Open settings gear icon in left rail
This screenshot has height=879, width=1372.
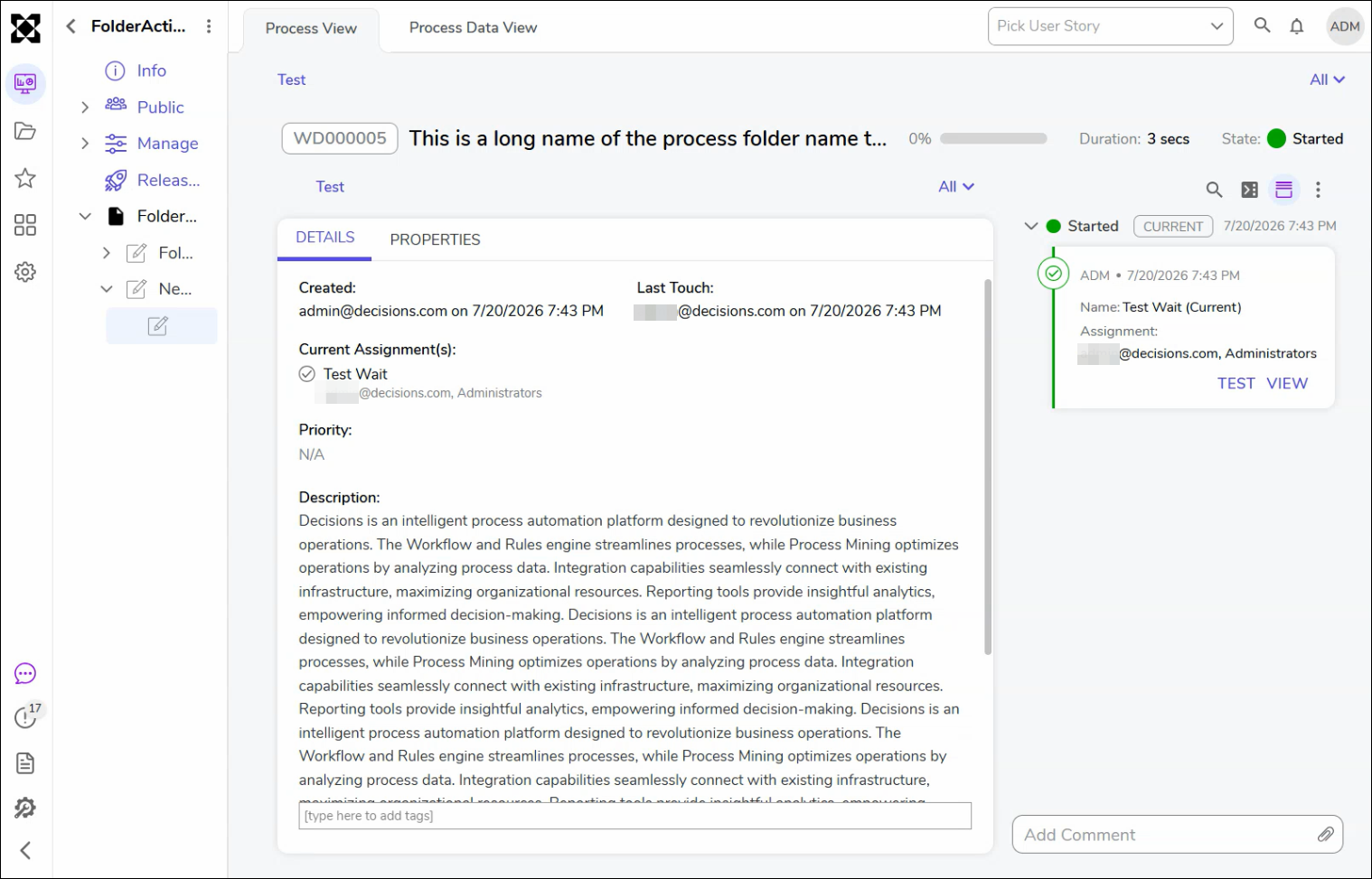(x=25, y=272)
